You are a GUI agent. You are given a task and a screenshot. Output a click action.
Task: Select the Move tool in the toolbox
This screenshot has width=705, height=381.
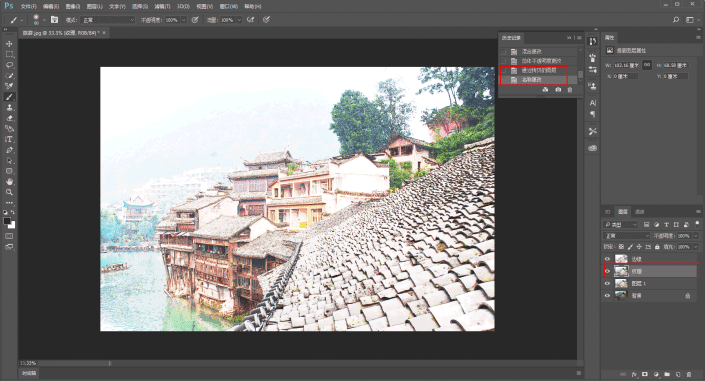point(9,44)
